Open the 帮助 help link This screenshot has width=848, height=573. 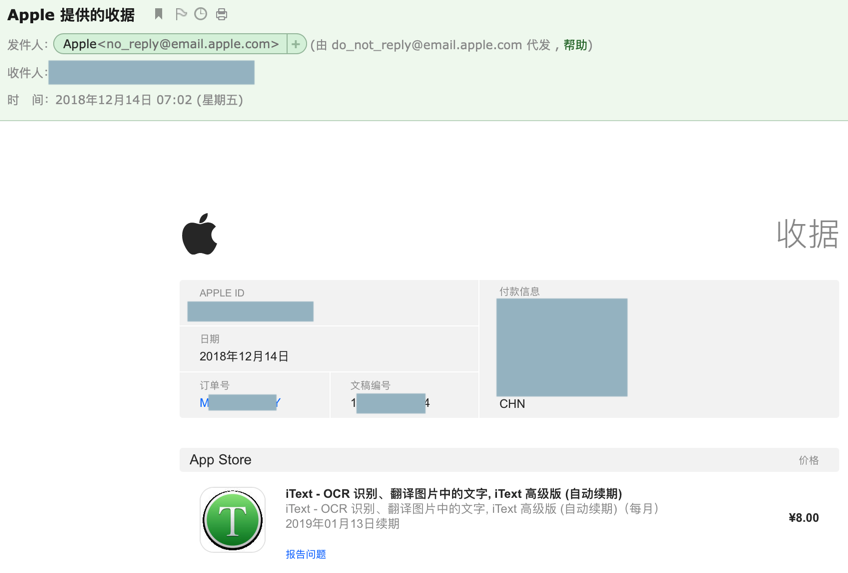pyautogui.click(x=575, y=45)
